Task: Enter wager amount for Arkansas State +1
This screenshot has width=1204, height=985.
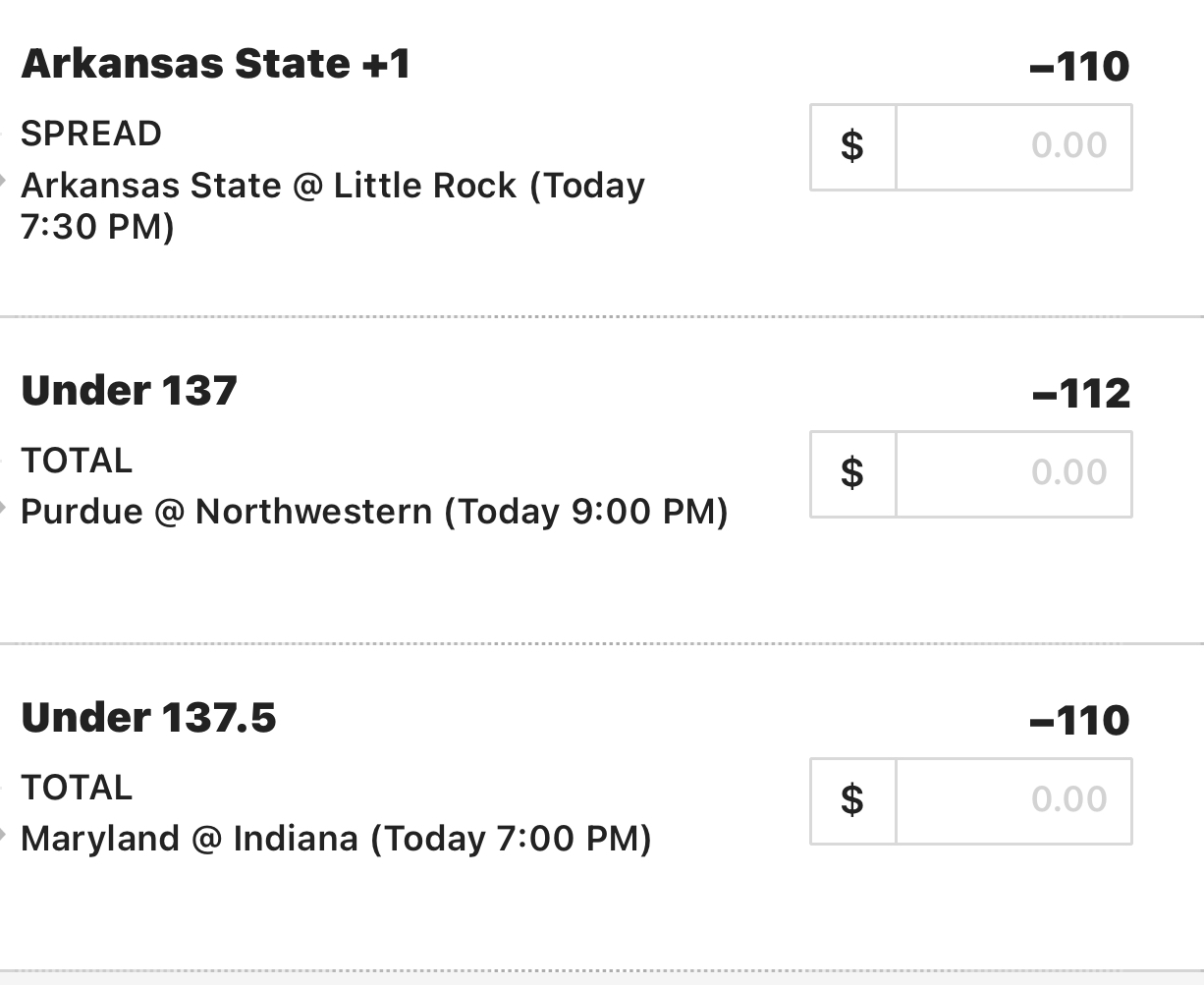Action: click(1013, 146)
